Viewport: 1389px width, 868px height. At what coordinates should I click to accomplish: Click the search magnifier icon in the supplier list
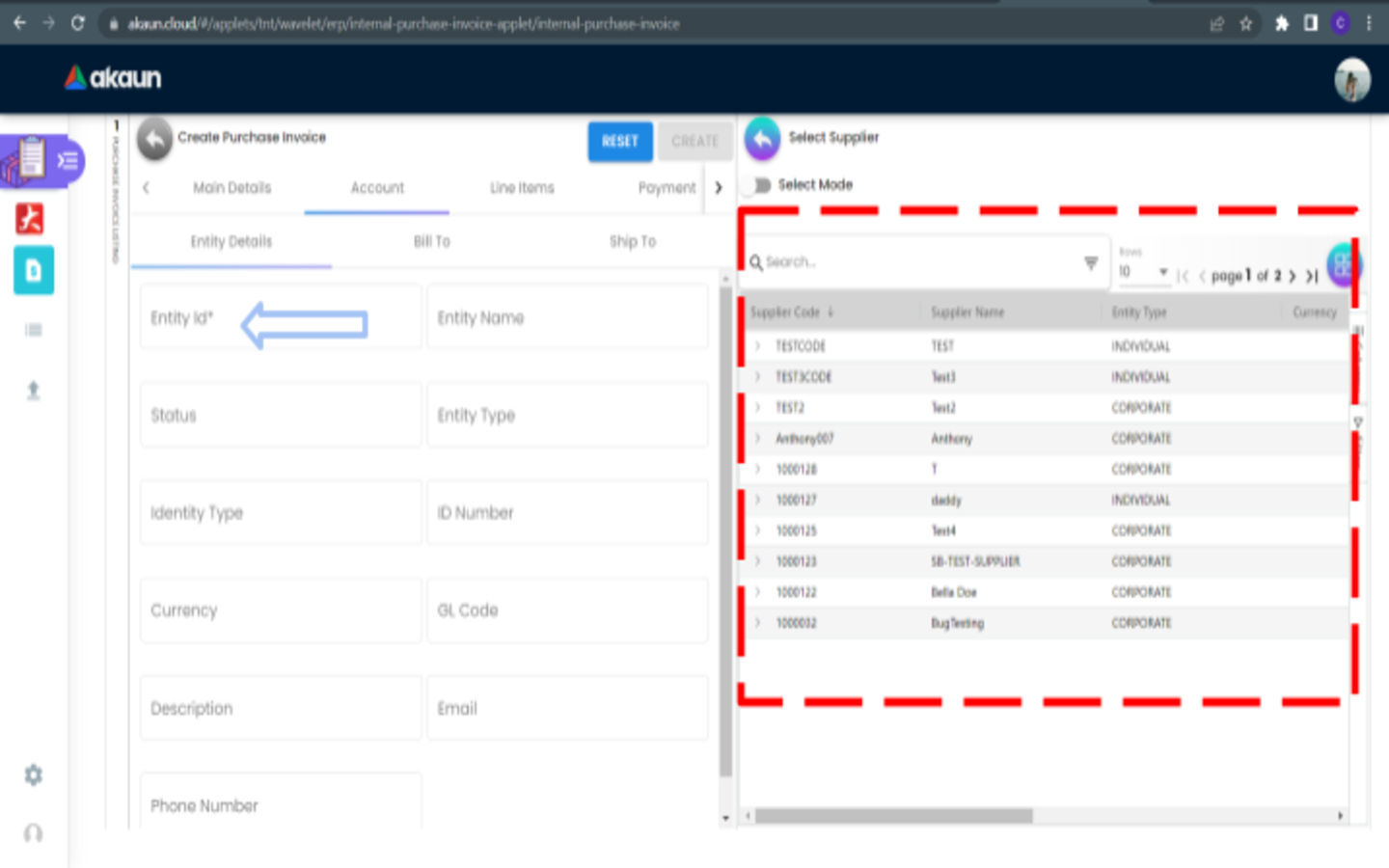[x=756, y=262]
